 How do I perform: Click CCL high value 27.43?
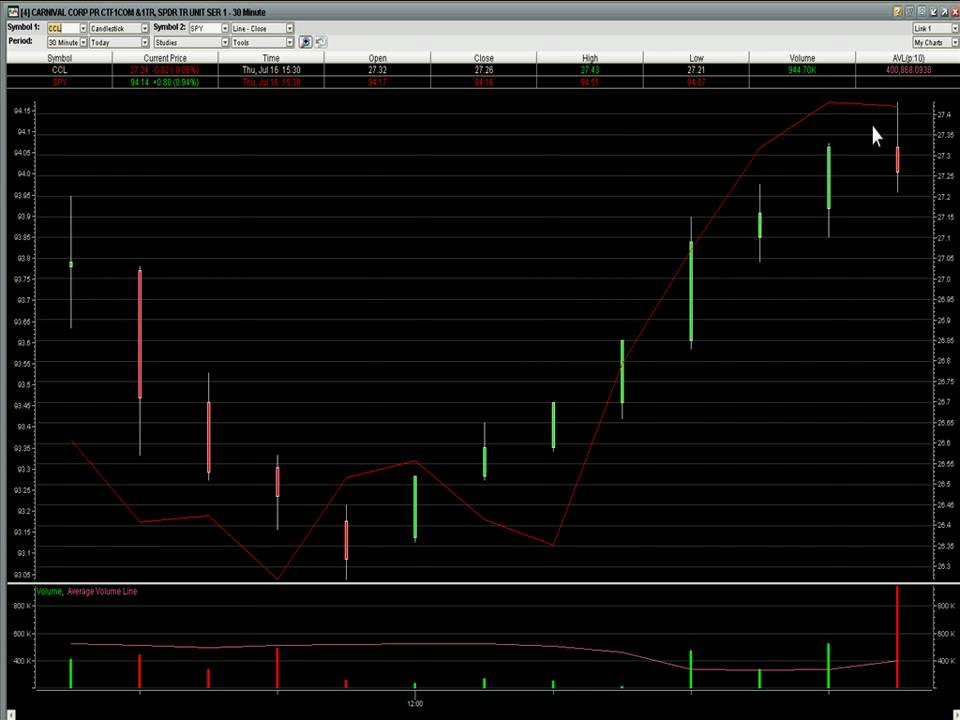click(590, 70)
